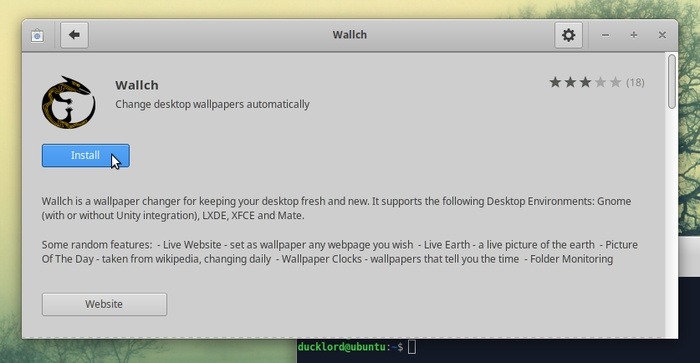The image size is (700, 363).
Task: Click the vertical scrollbar handle
Action: [x=671, y=82]
